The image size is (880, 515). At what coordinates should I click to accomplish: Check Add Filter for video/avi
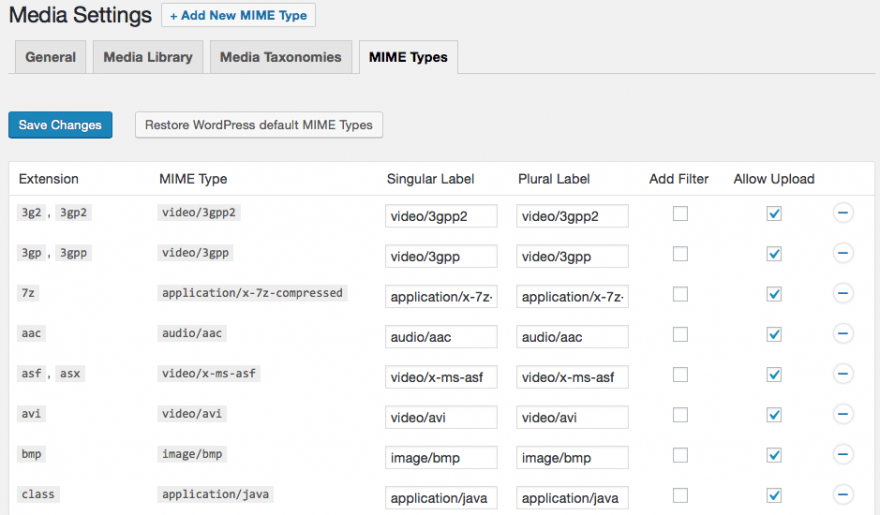tap(680, 414)
